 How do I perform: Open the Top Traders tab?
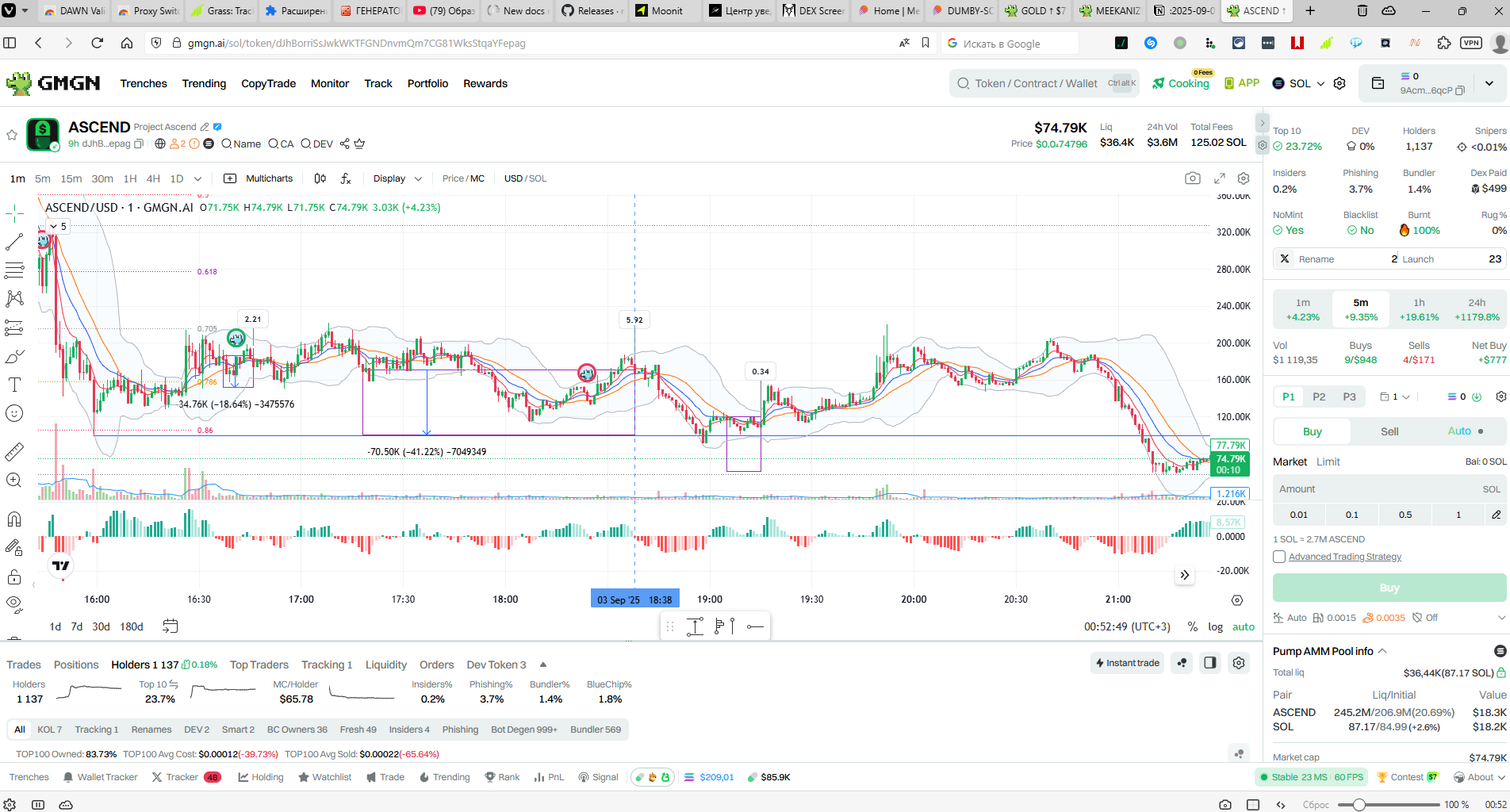click(259, 665)
